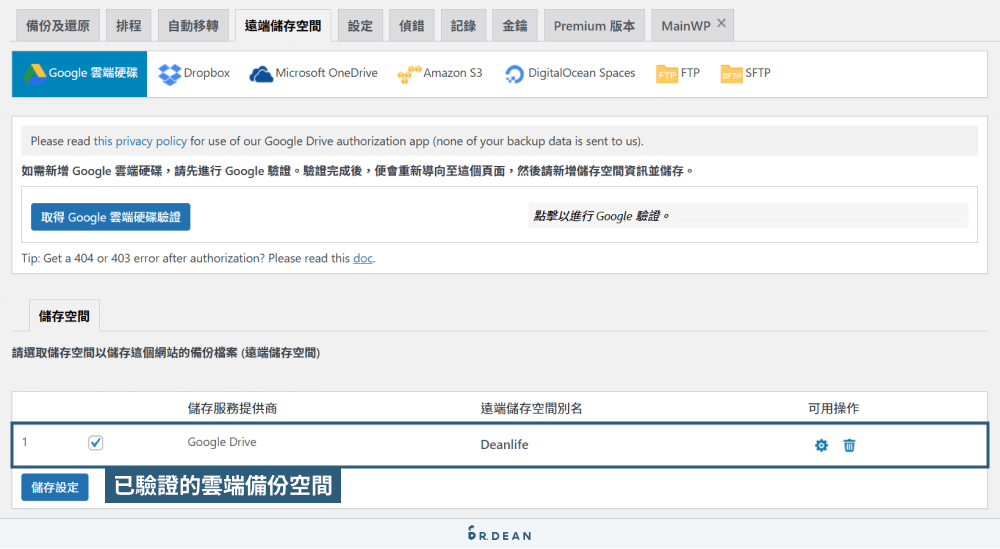
Task: Delete Deanlife storage with trash icon
Action: (x=849, y=446)
